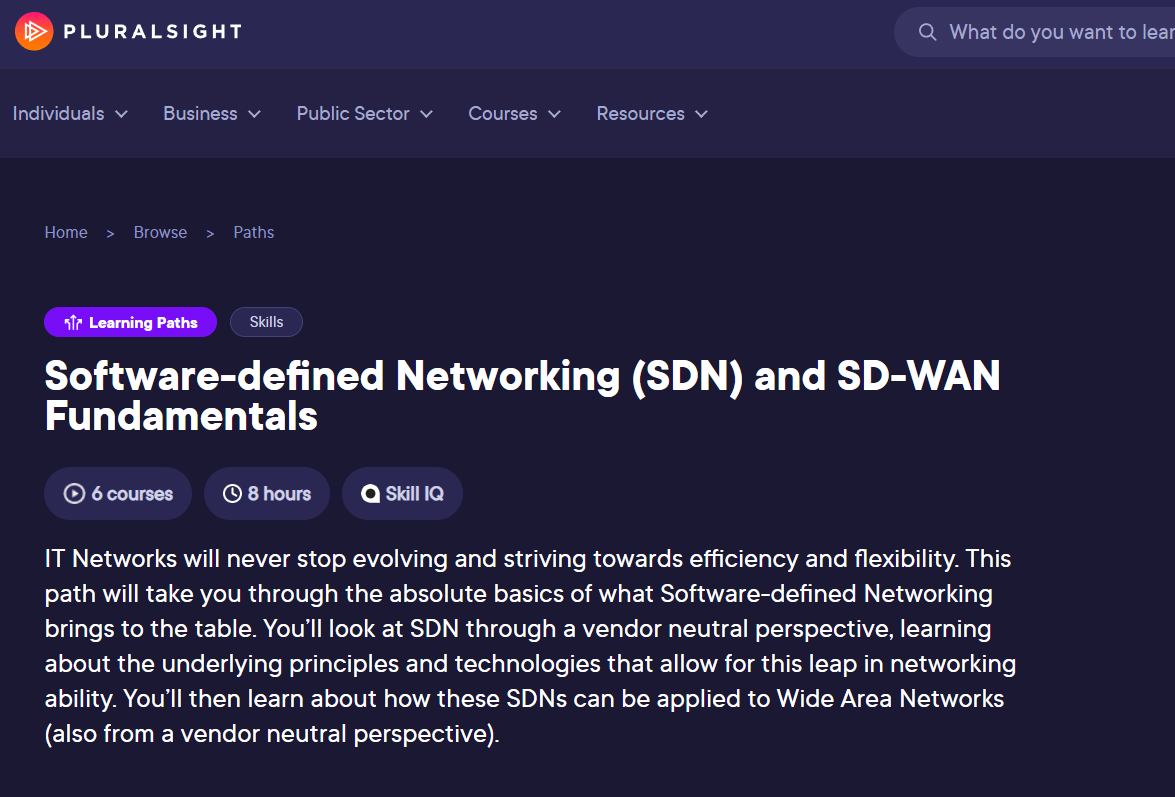Screen dimensions: 1175x797
Task: Navigate to Paths breadcrumb link
Action: pyautogui.click(x=254, y=232)
